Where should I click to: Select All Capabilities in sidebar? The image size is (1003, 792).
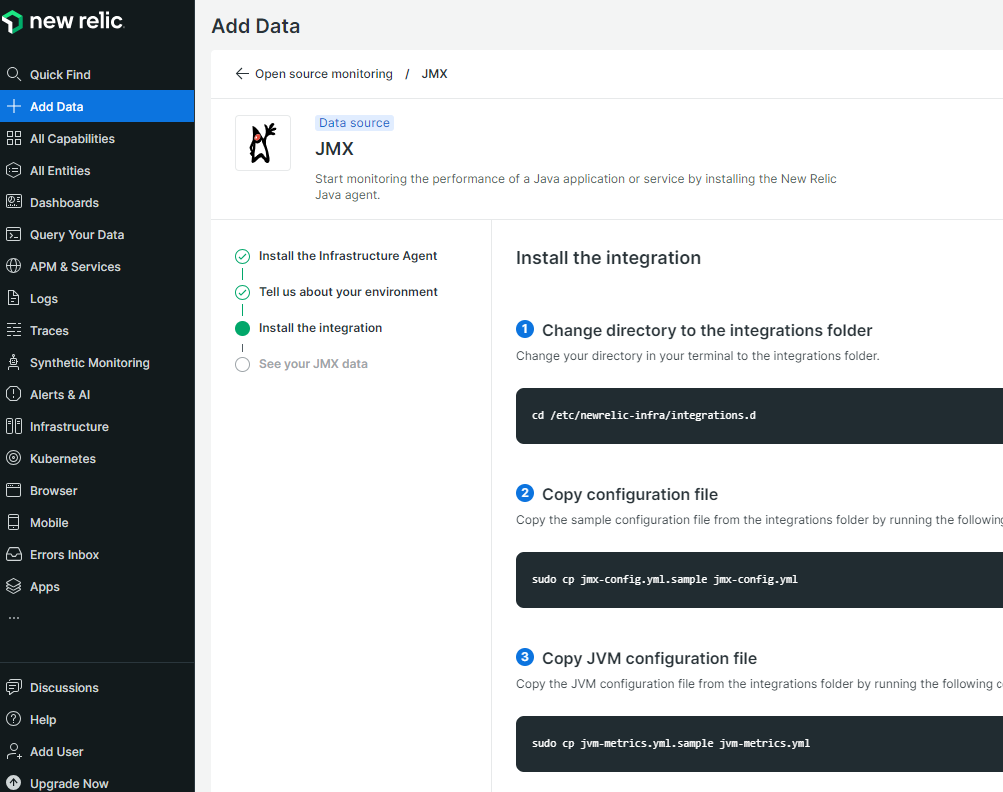pyautogui.click(x=72, y=139)
